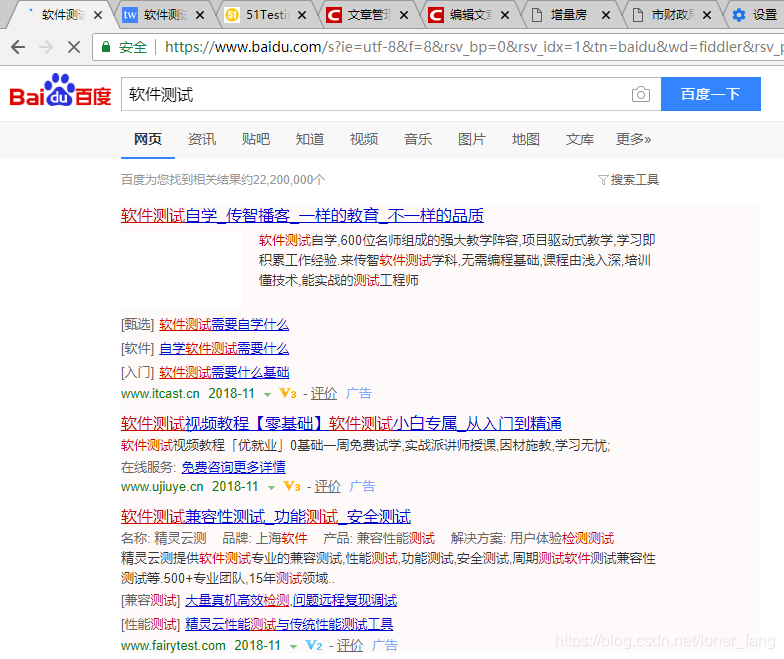Click V3 badge on www.ujiuye.cn result
Screen dimensions: 784x659
292,486
